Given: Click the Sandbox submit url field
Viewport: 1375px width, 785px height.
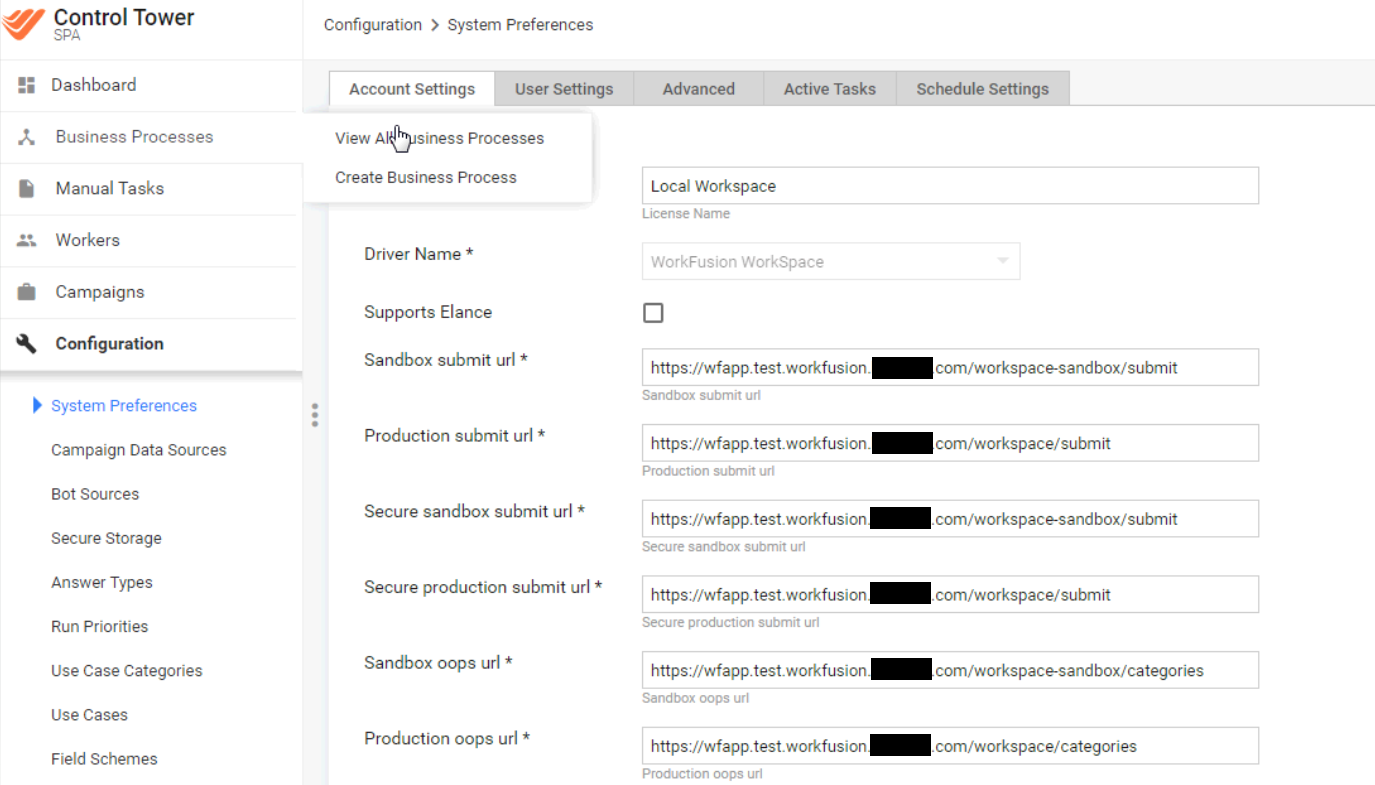Looking at the screenshot, I should click(950, 368).
